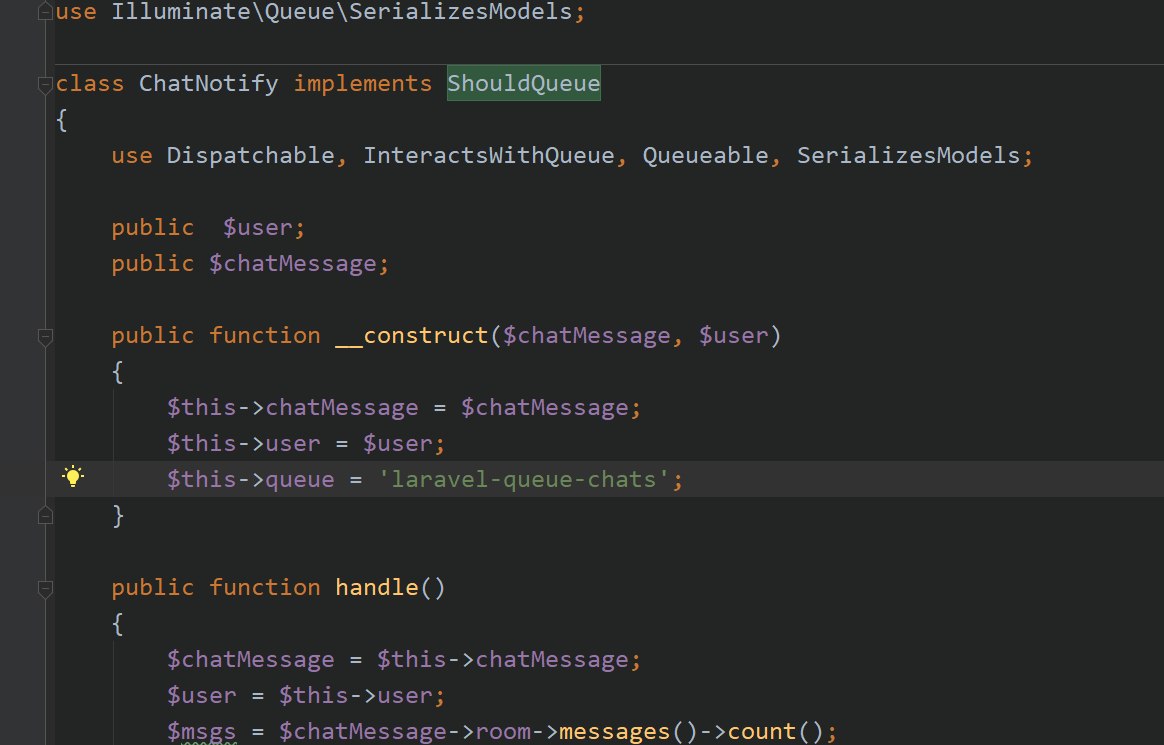1164x745 pixels.
Task: Click the 'laravel-queue-chats' string literal
Action: [x=523, y=479]
